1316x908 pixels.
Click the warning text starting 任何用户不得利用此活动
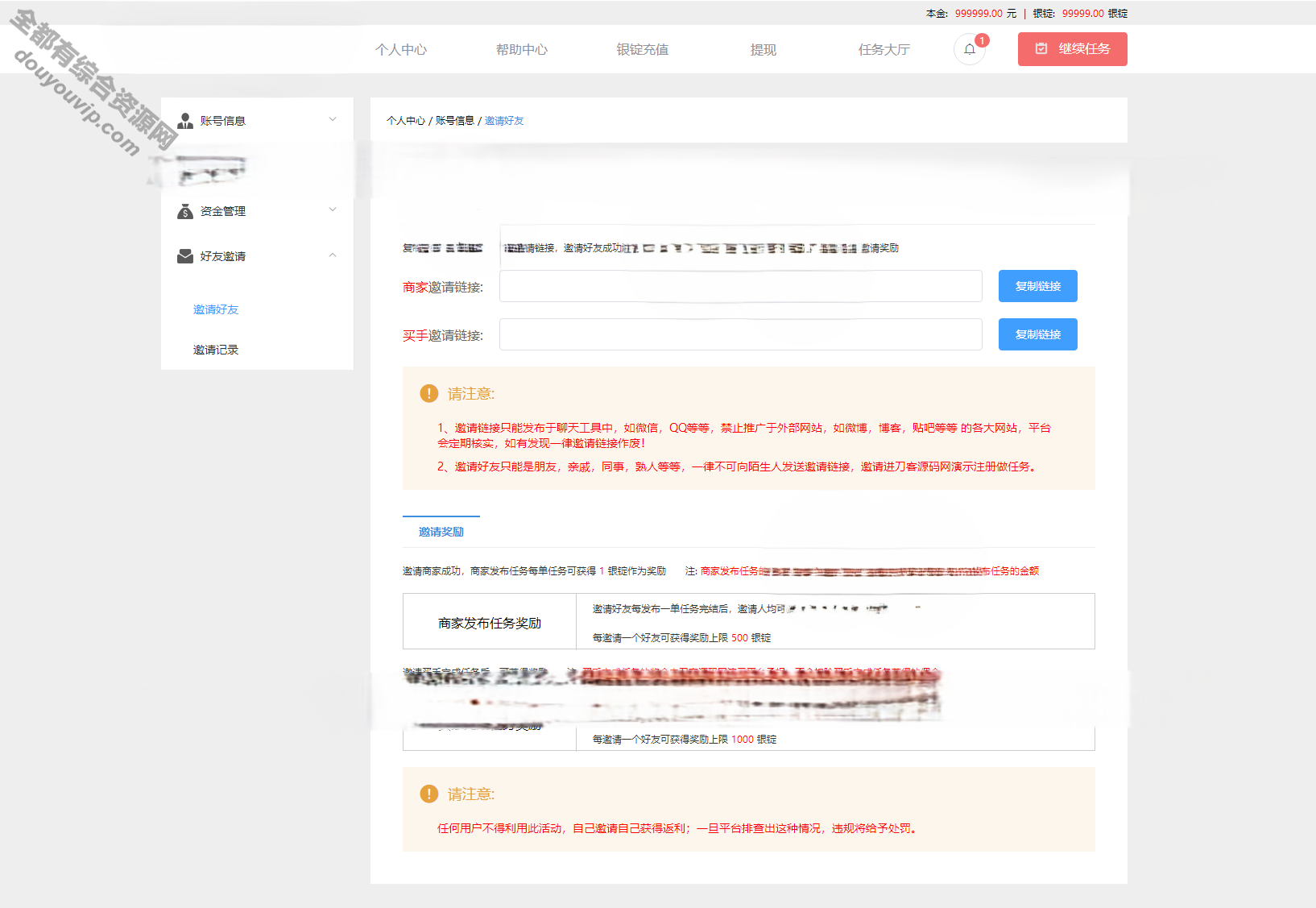click(677, 828)
